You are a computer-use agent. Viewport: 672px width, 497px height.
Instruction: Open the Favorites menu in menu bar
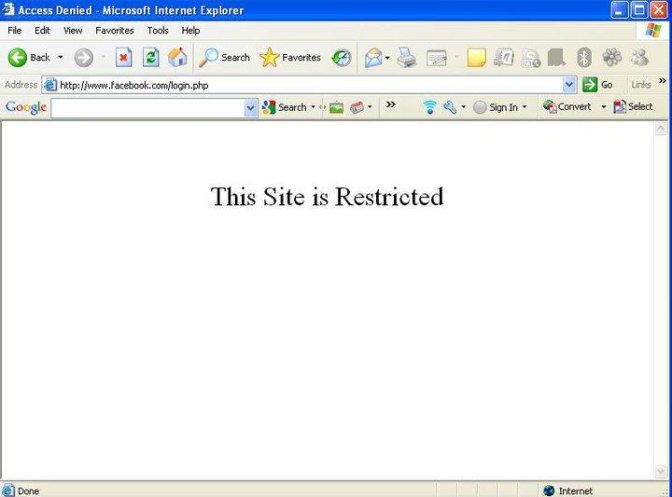(114, 30)
